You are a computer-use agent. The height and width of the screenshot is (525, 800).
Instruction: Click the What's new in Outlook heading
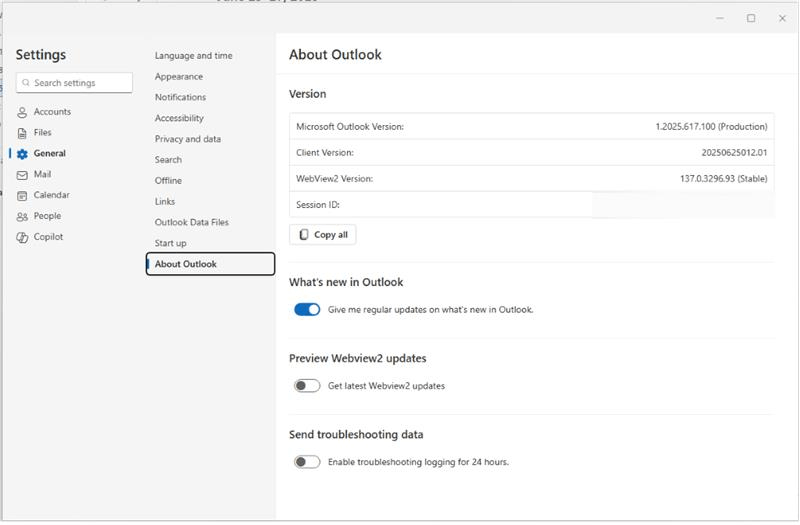(346, 283)
